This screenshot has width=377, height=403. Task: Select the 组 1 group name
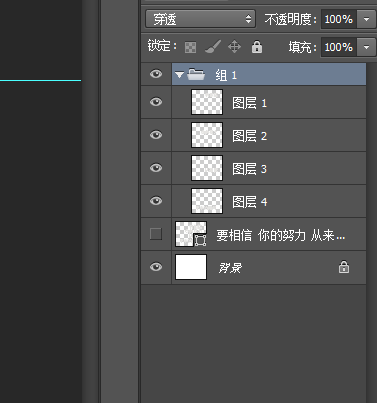[226, 75]
